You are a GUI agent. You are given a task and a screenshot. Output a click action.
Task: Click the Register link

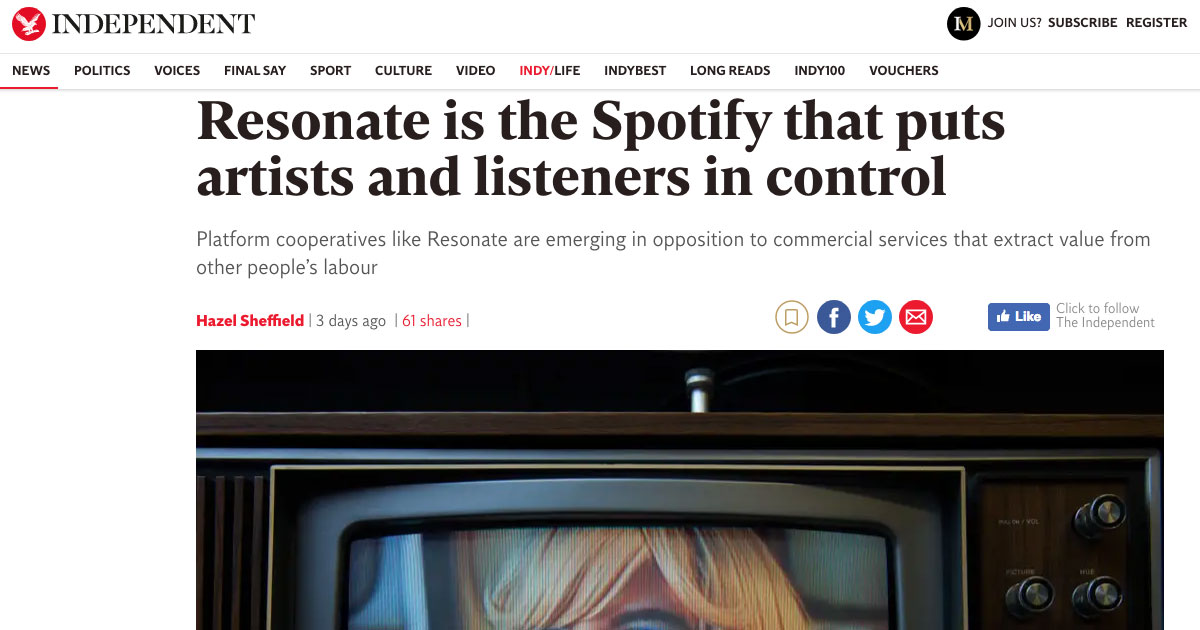[1157, 23]
